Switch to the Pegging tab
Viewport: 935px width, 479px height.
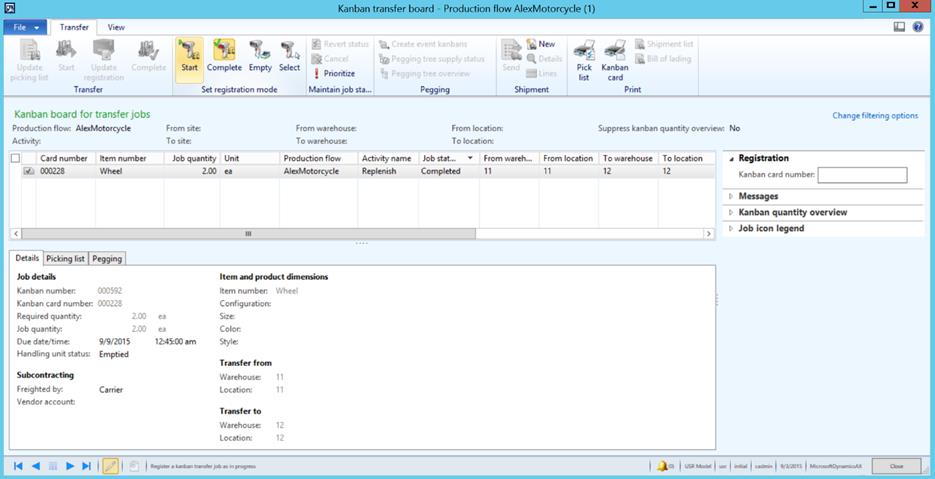(107, 258)
